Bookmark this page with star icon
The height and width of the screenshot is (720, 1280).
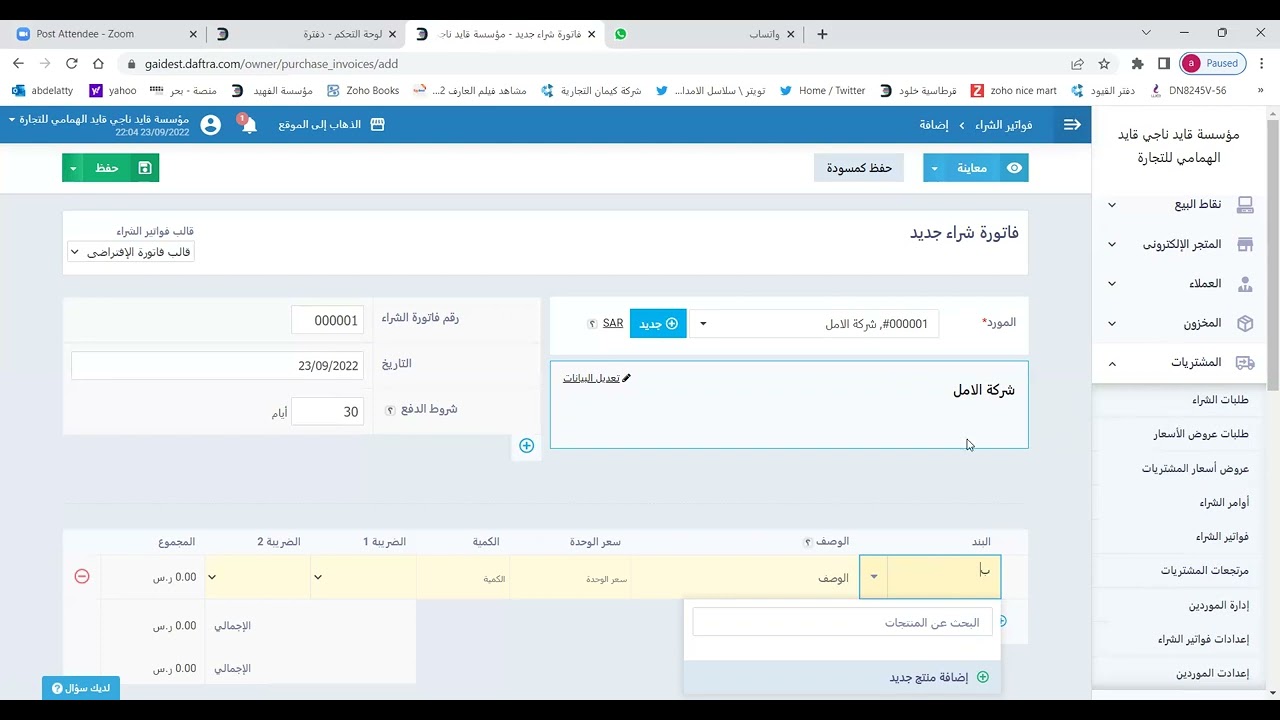point(1104,63)
